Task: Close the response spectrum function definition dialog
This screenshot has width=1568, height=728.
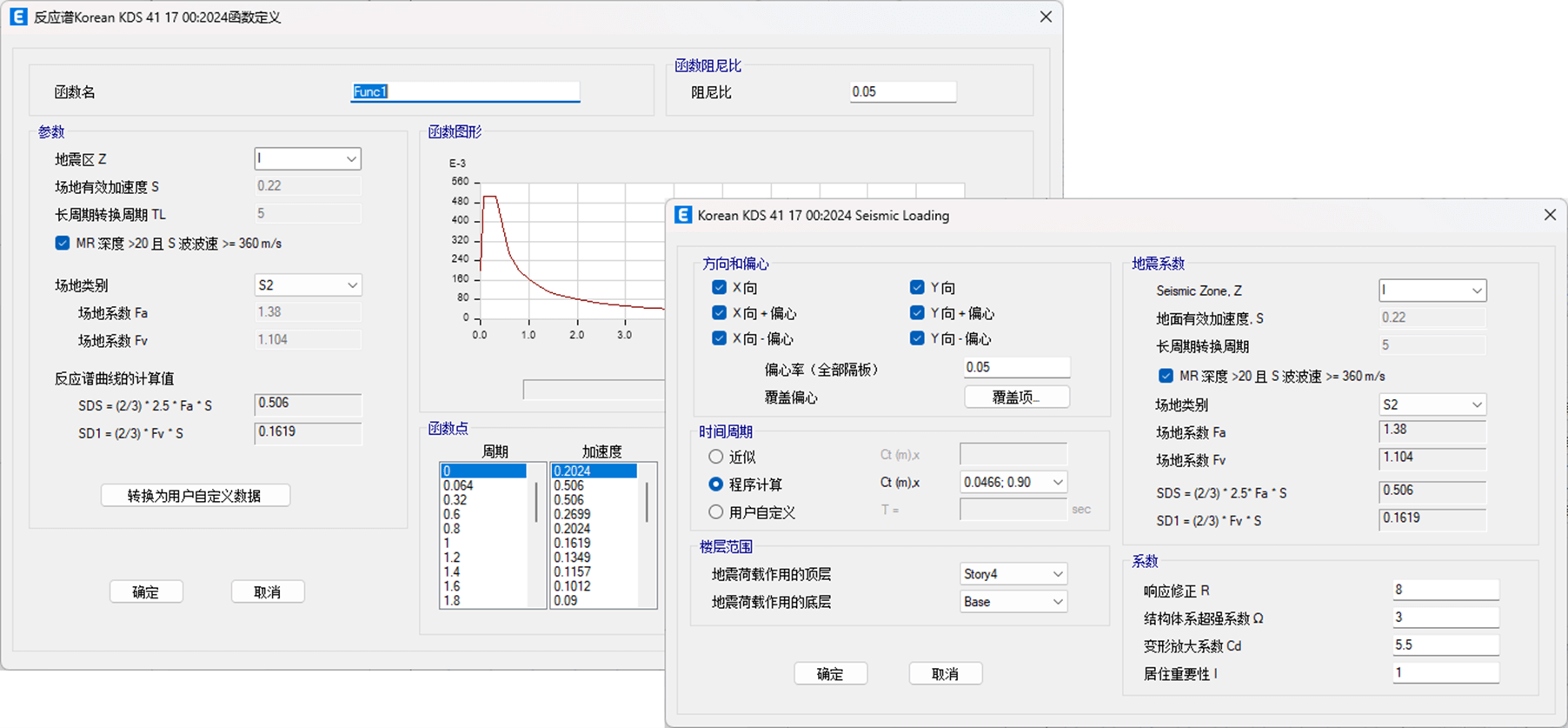Action: click(x=1046, y=17)
